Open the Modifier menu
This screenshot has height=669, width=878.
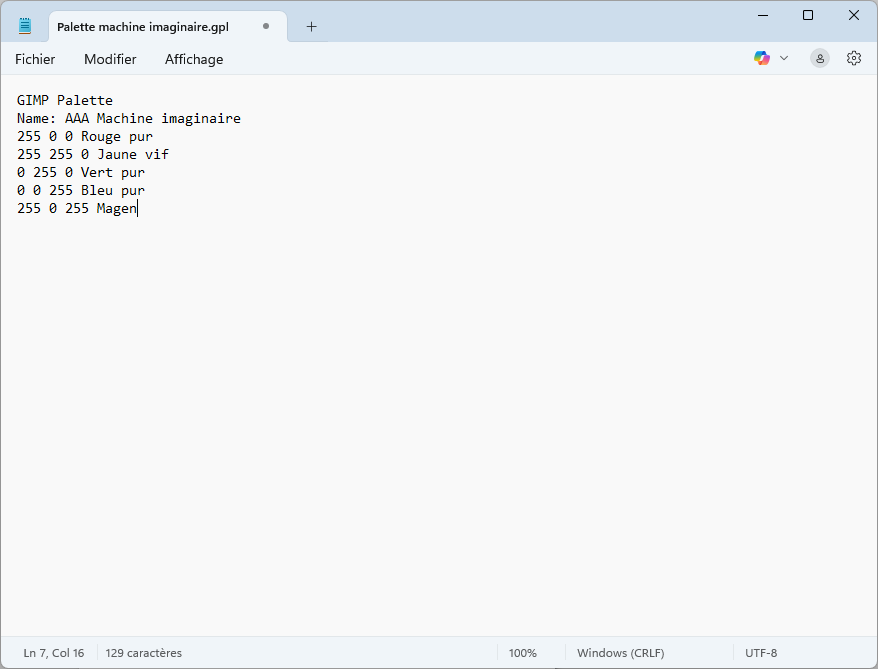110,59
